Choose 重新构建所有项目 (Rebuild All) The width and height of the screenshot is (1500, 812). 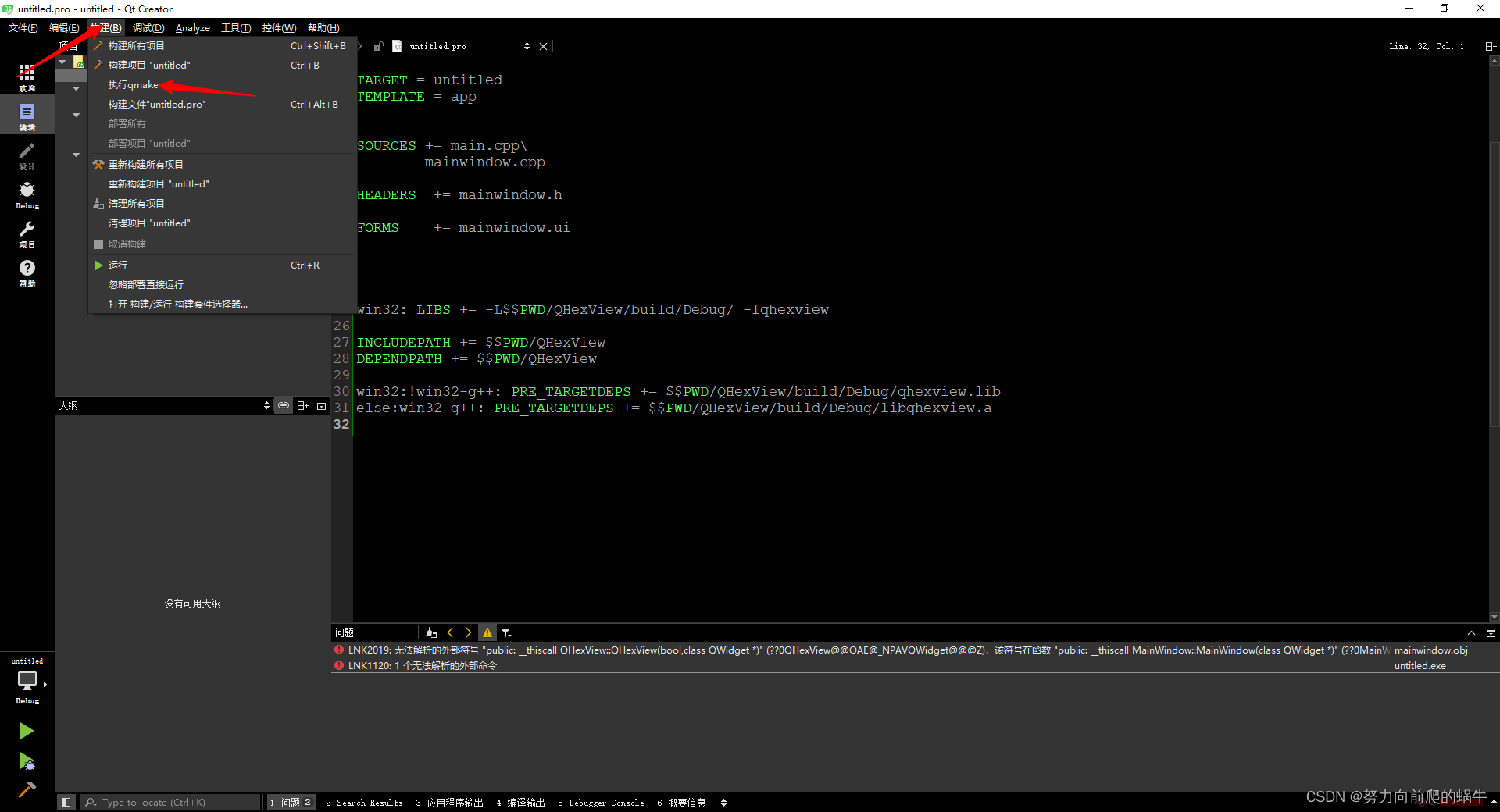click(x=223, y=164)
